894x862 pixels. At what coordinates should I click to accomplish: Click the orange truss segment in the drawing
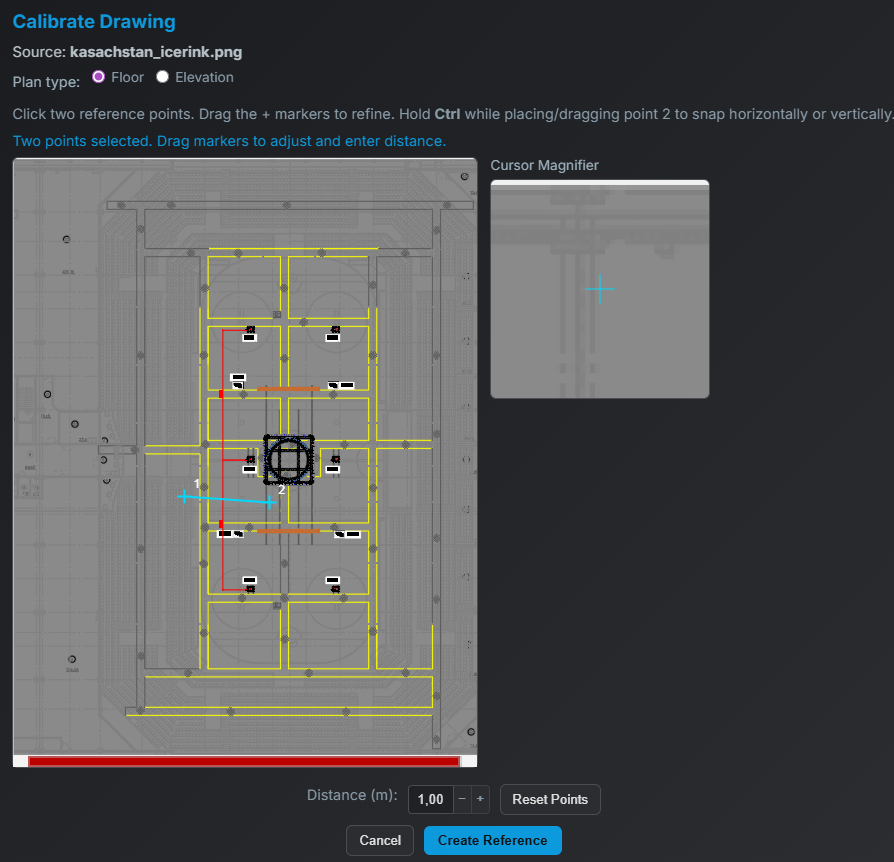pos(288,389)
